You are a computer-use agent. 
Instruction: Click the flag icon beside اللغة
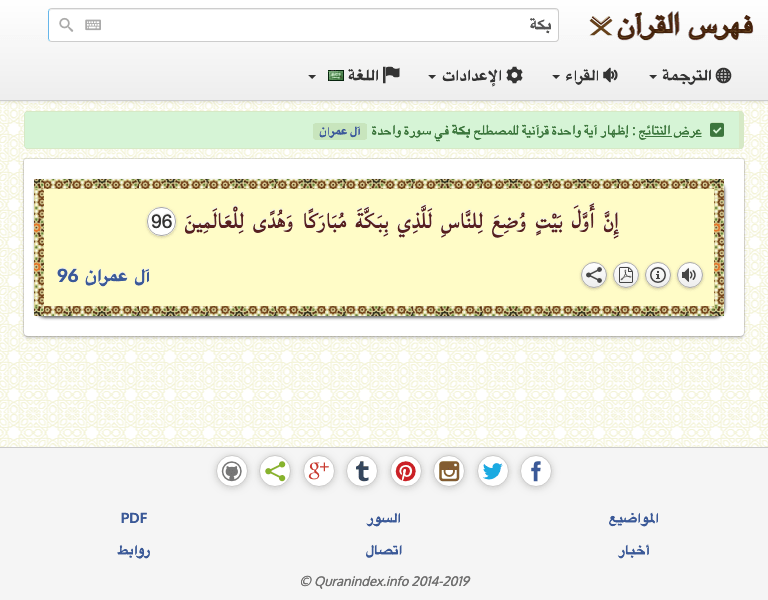(x=391, y=75)
